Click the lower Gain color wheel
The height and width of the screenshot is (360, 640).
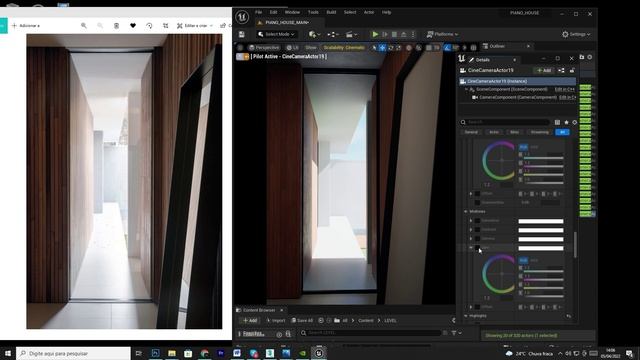click(498, 274)
